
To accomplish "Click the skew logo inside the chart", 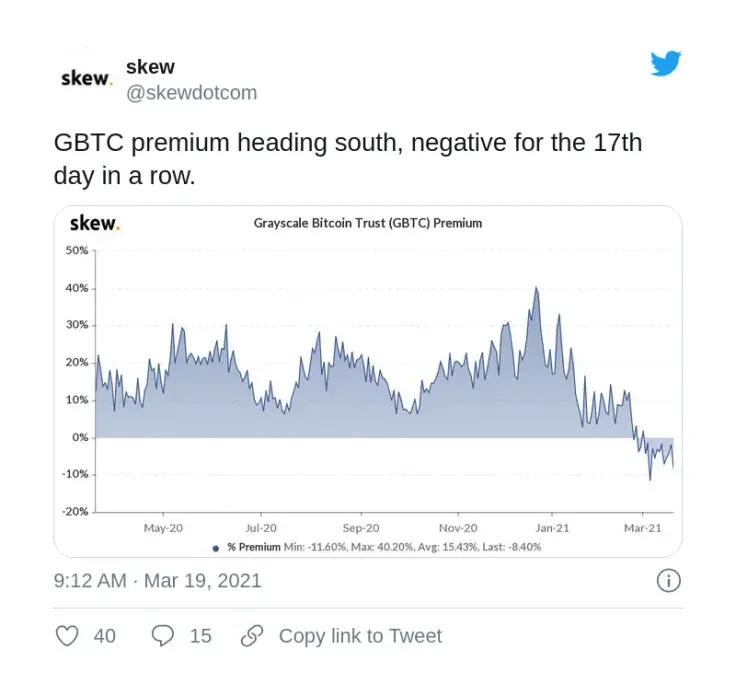I will tap(94, 223).
